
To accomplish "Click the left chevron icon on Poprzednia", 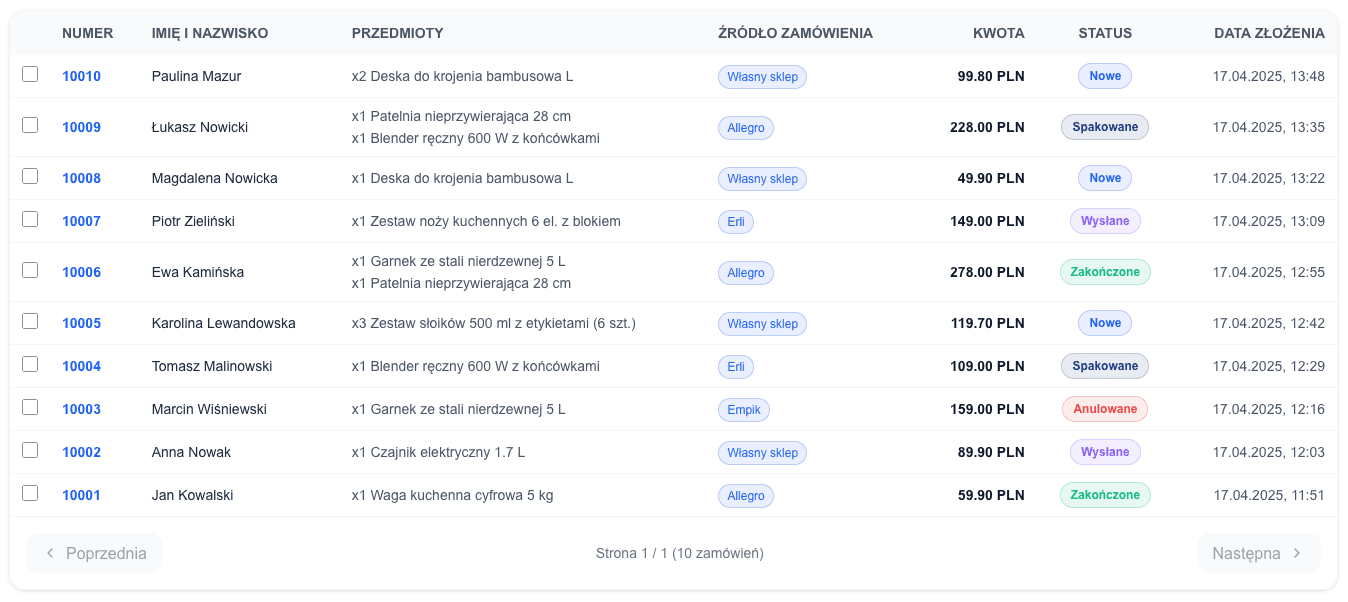I will pos(50,552).
